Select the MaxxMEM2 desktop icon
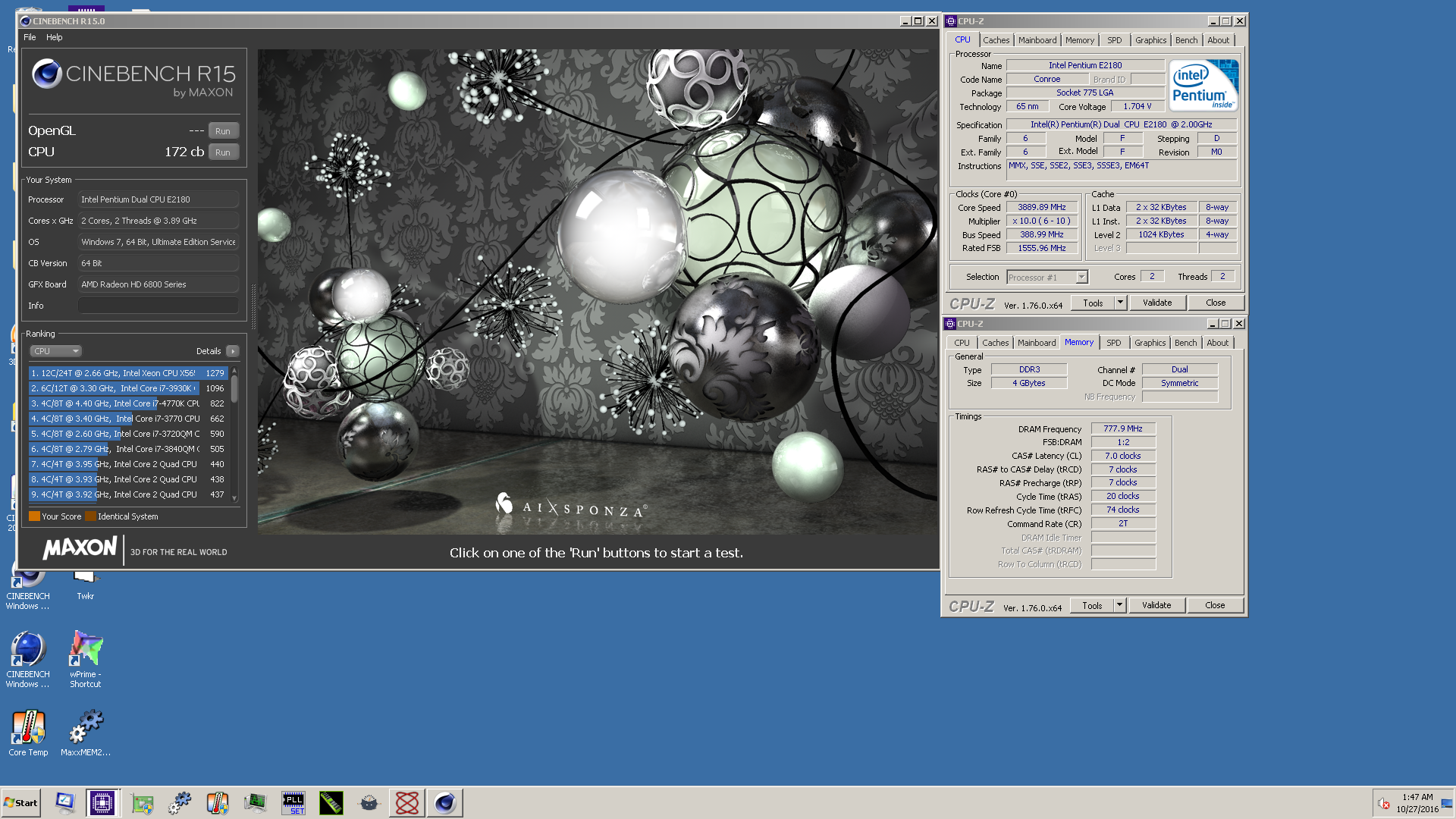The image size is (1456, 819). click(86, 733)
